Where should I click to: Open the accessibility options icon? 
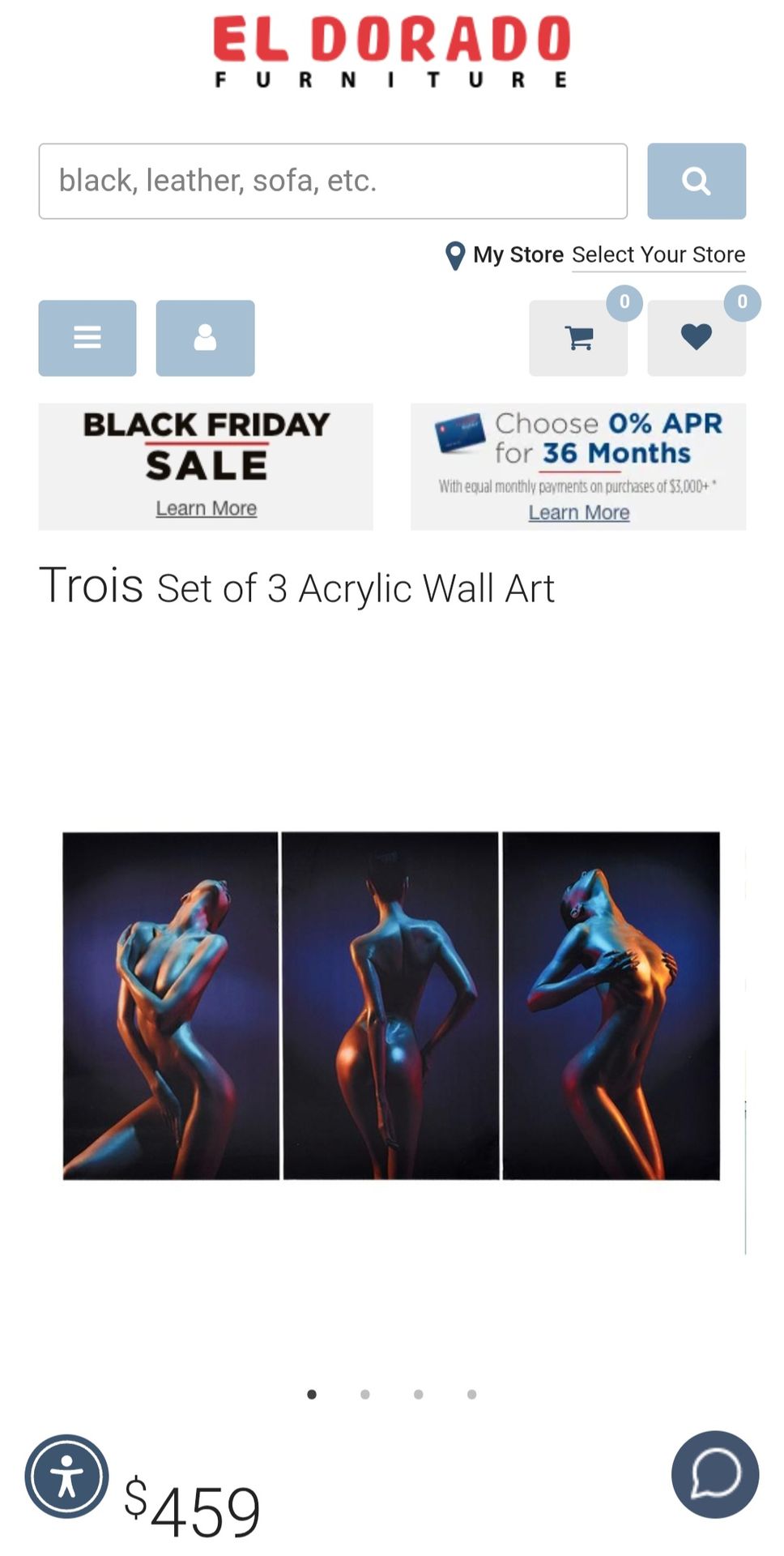tap(66, 1476)
